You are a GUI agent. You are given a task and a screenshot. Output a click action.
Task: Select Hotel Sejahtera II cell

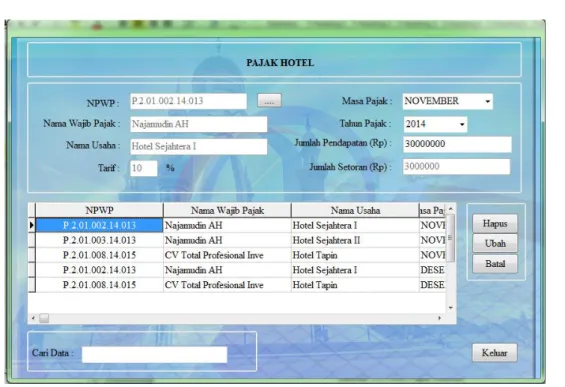(x=355, y=240)
